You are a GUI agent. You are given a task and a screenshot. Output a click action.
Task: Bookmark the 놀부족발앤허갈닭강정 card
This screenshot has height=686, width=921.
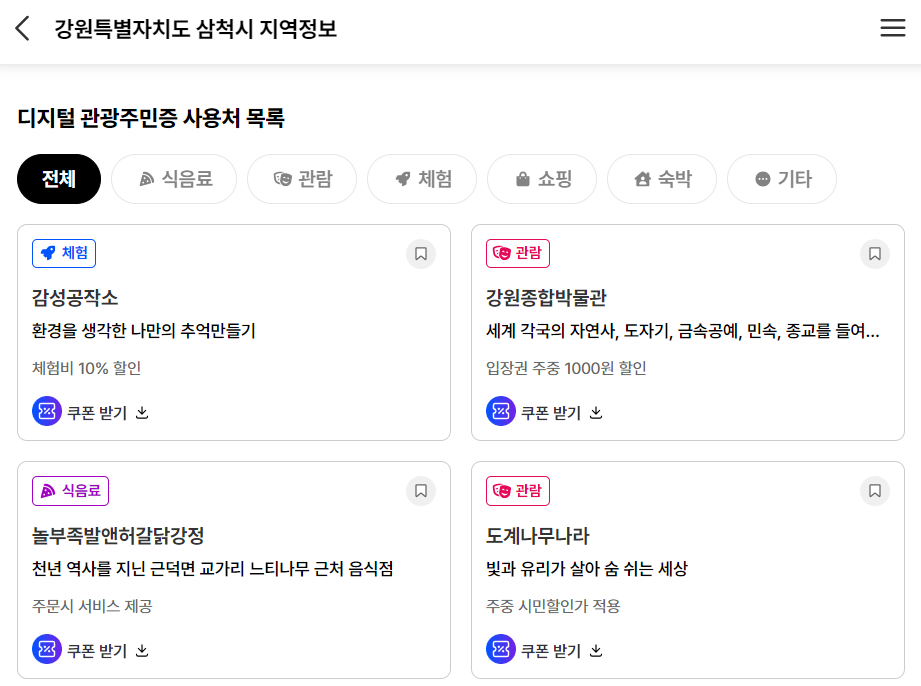click(420, 491)
